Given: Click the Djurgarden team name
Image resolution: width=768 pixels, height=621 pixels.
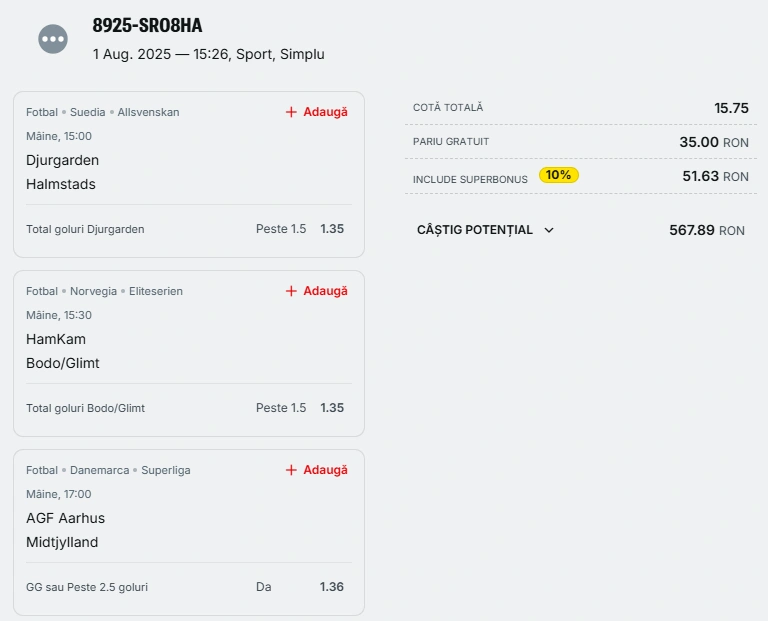Looking at the screenshot, I should 62,160.
